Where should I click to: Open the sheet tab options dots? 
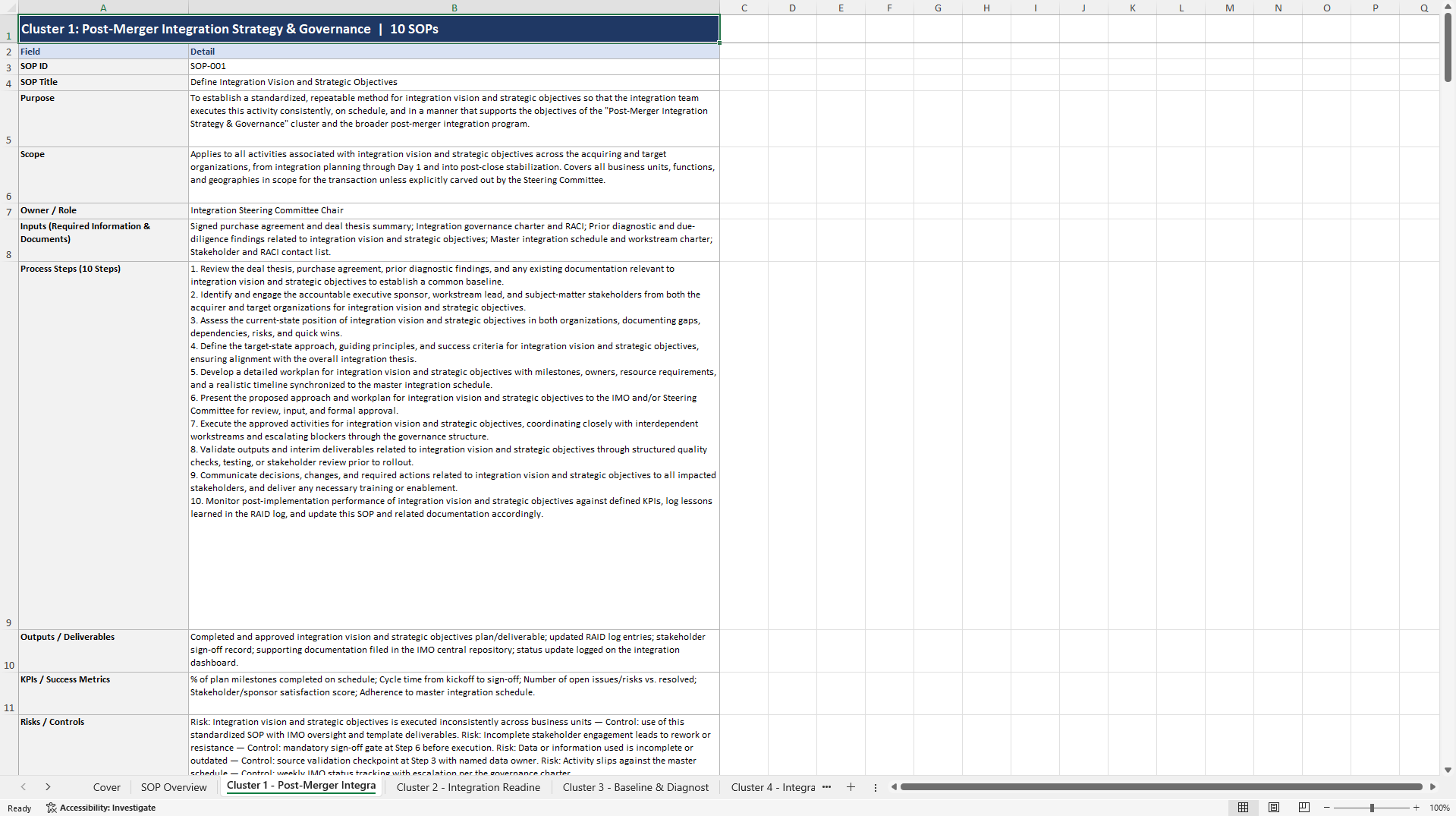(876, 787)
